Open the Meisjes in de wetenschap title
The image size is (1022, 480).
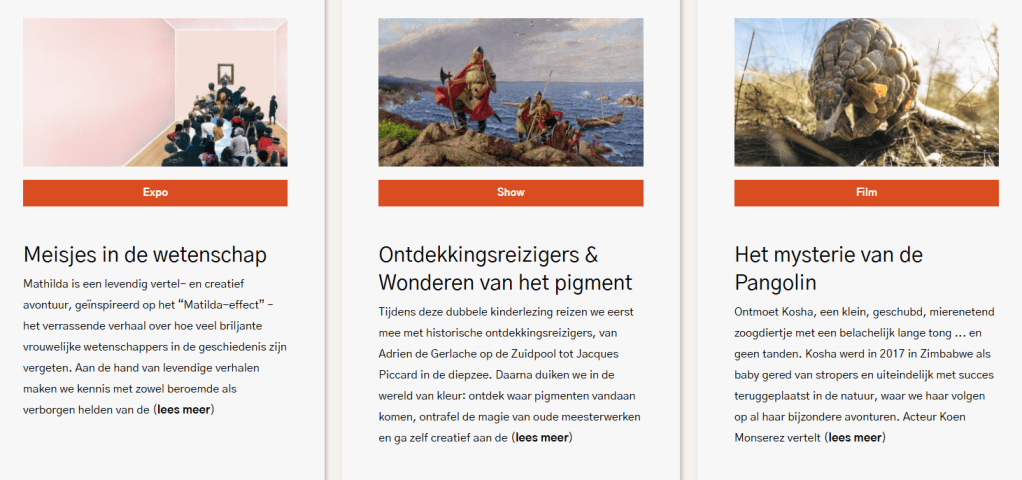tap(145, 255)
